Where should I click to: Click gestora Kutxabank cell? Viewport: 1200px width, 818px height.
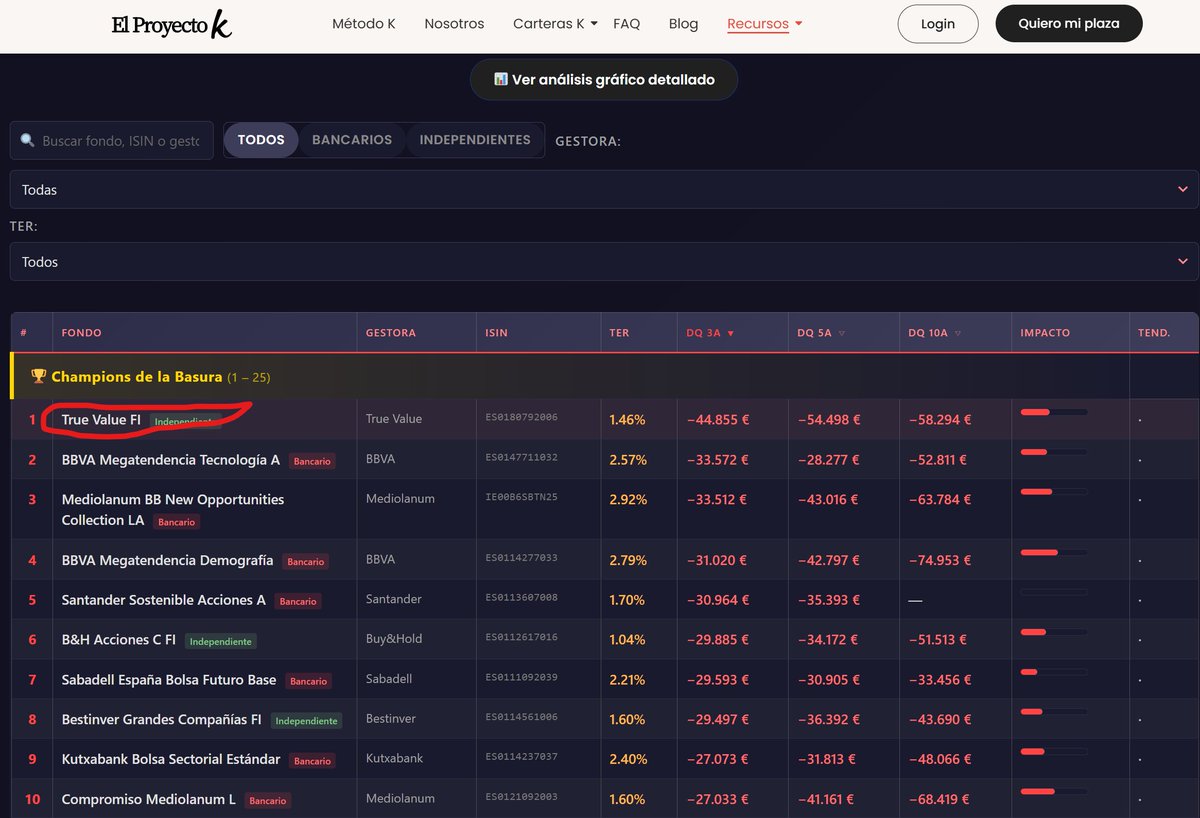pyautogui.click(x=394, y=758)
